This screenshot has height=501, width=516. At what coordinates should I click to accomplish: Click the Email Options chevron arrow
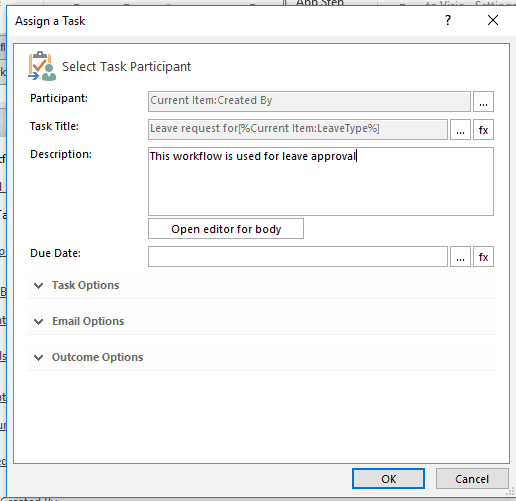coord(39,322)
